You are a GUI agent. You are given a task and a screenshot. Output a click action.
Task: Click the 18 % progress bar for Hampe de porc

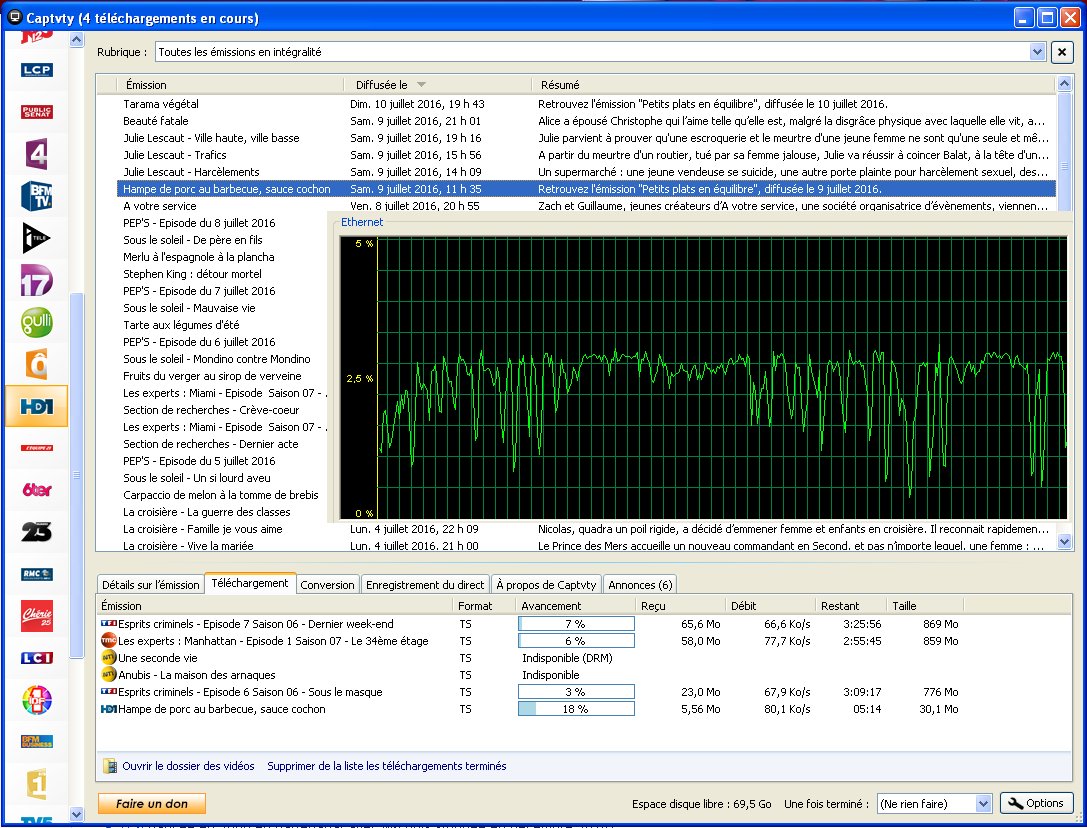pos(576,709)
